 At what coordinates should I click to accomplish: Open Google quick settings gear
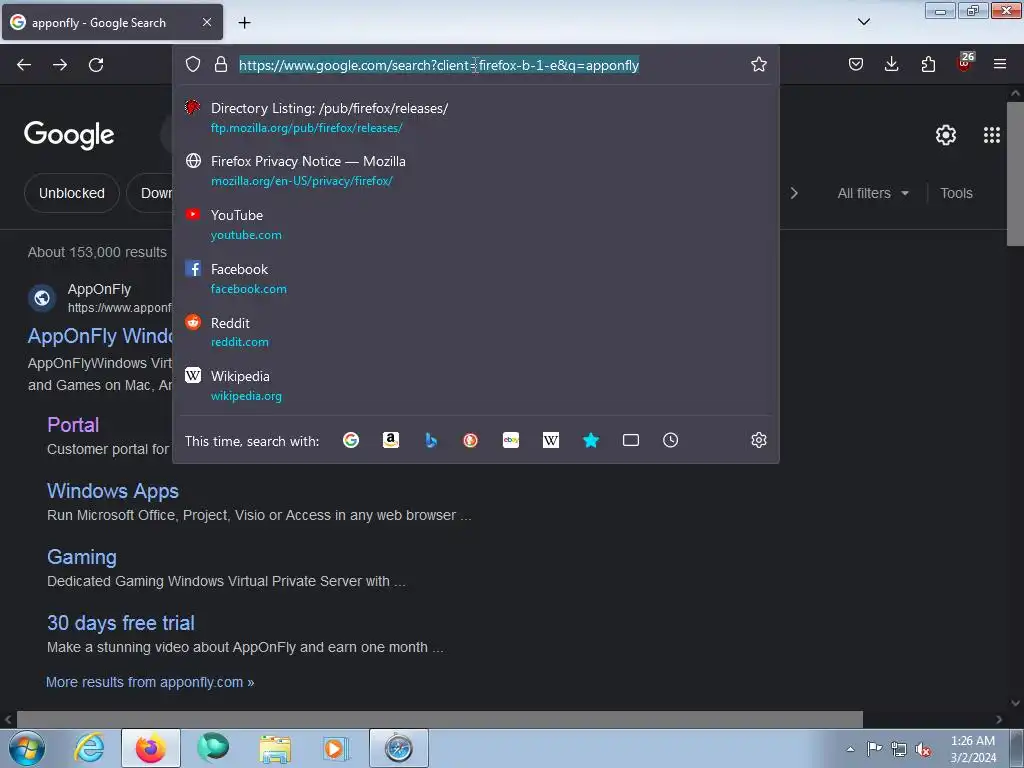(946, 135)
